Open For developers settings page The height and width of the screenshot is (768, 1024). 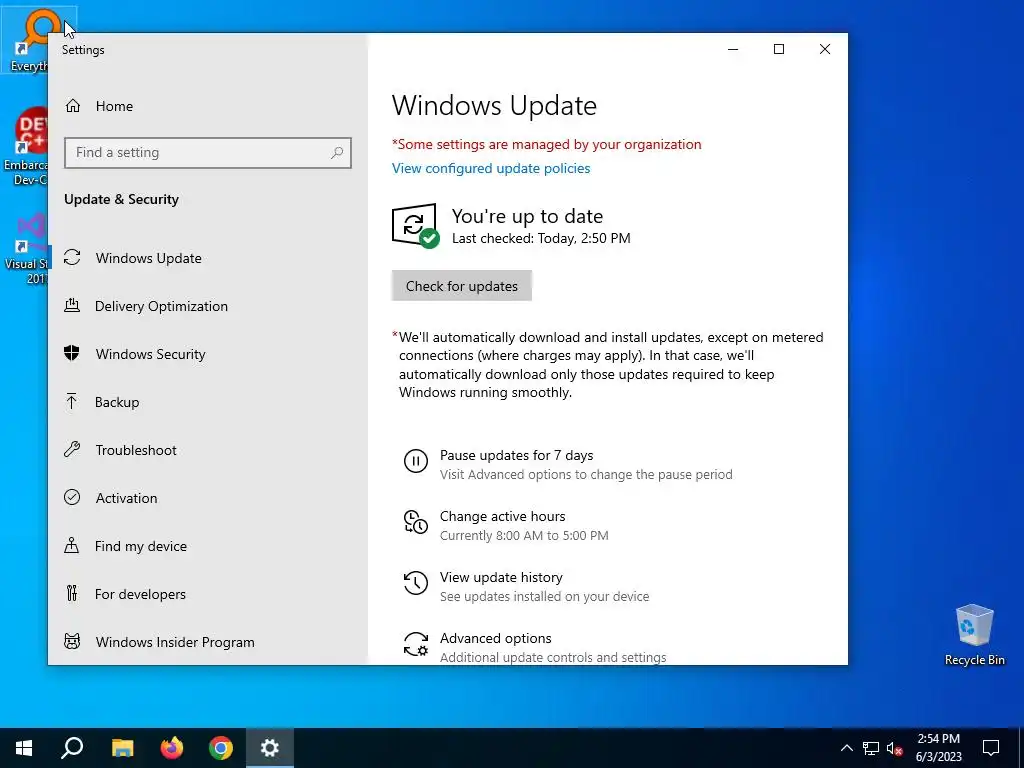point(208,594)
